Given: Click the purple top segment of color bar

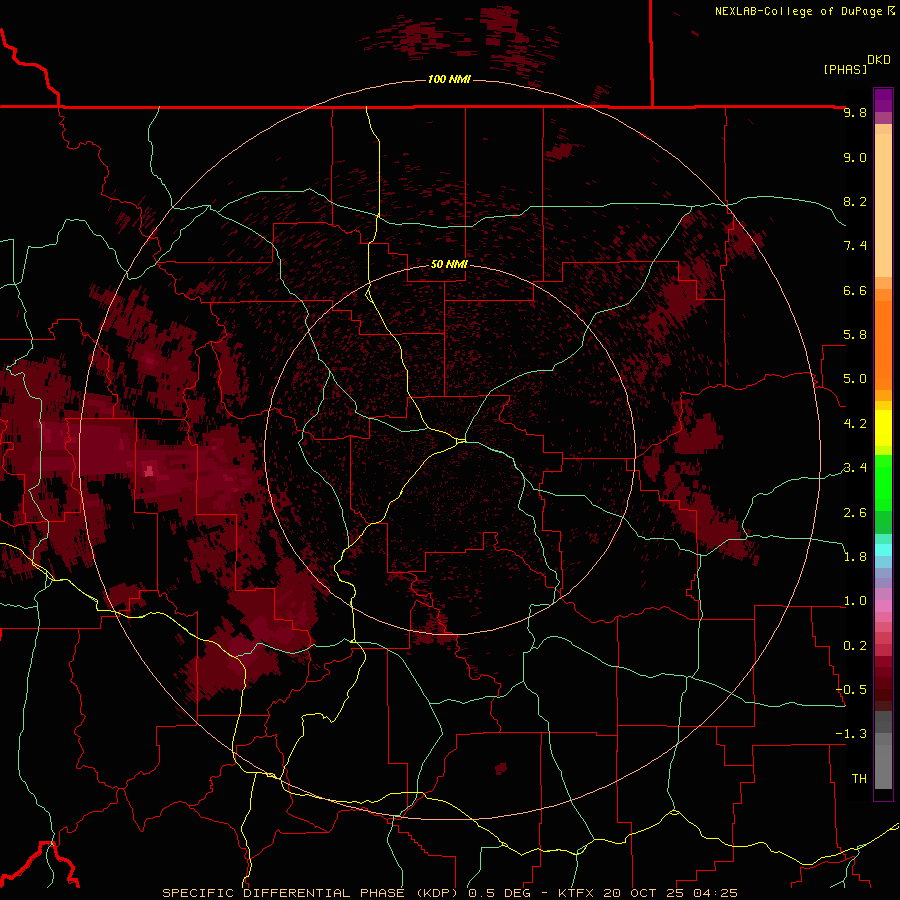Looking at the screenshot, I should [x=883, y=100].
